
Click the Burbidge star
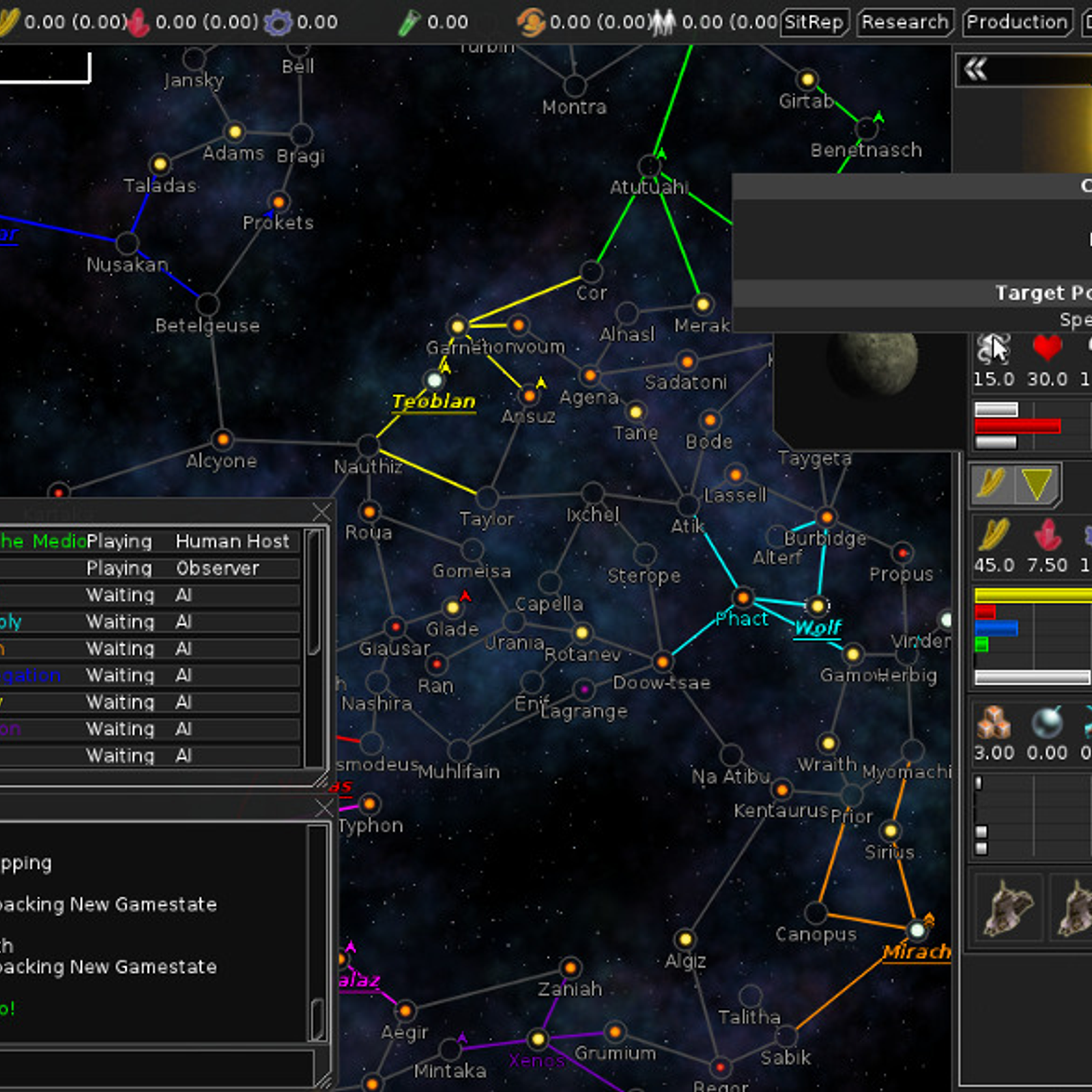click(826, 517)
